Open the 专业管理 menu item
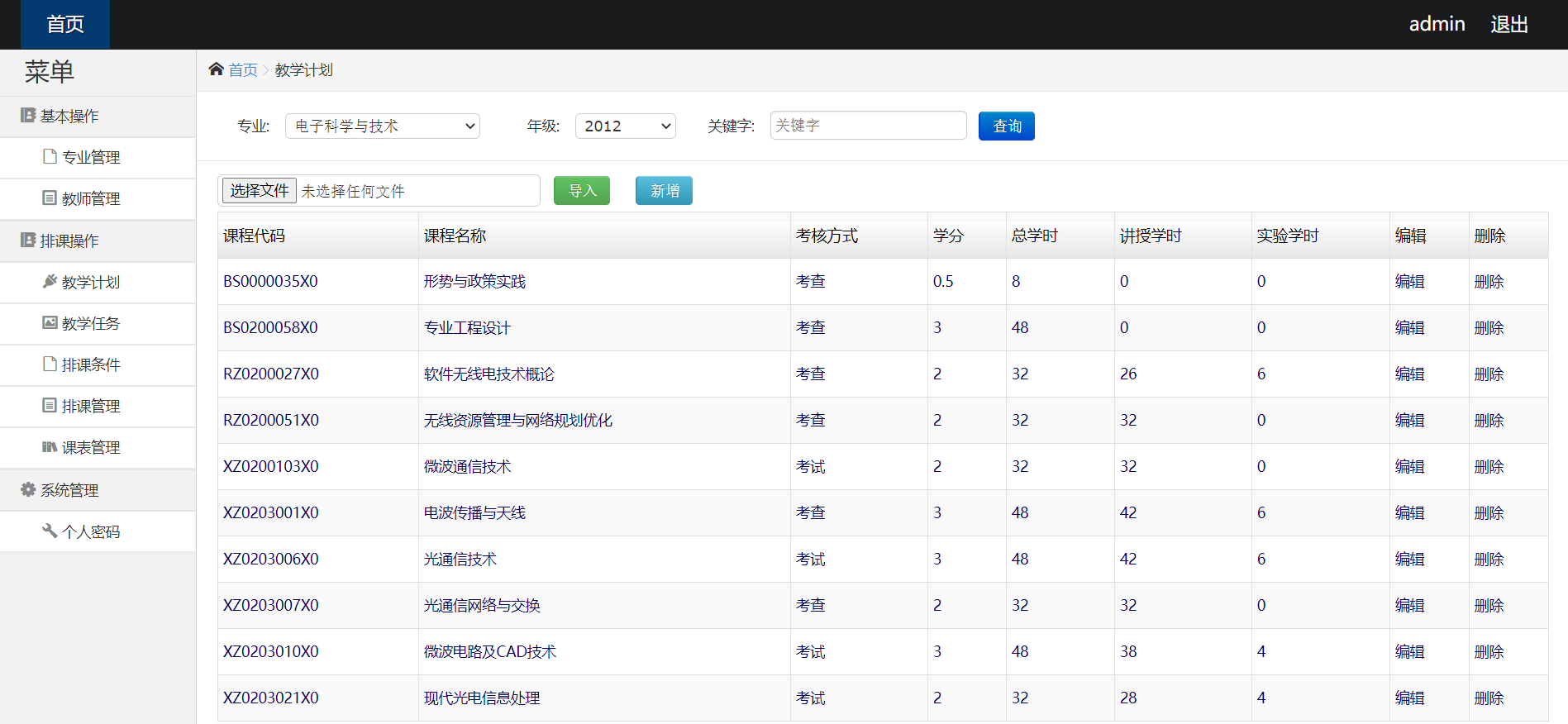 pos(98,157)
